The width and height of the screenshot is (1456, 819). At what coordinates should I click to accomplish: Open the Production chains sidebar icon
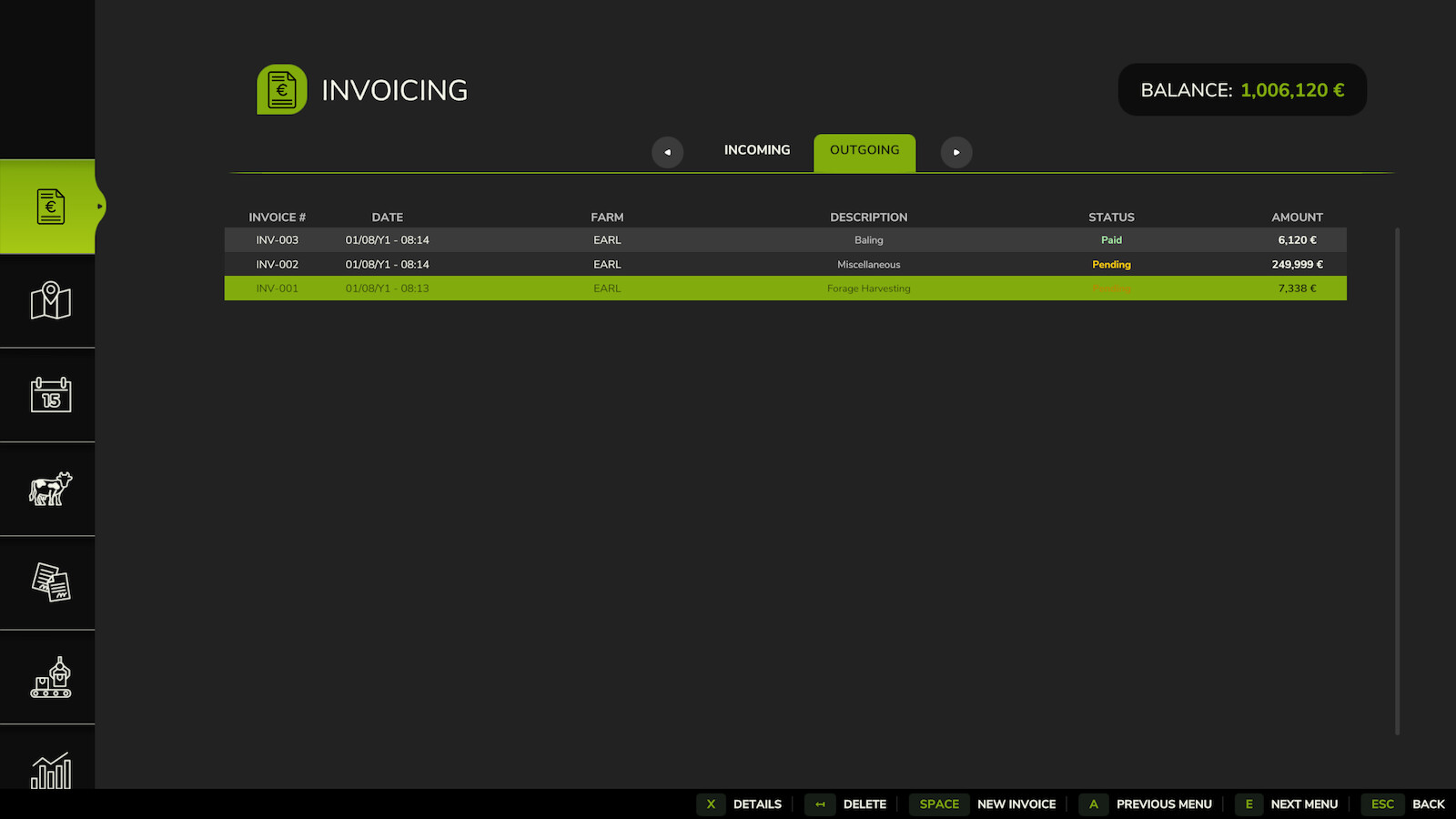pyautogui.click(x=48, y=677)
